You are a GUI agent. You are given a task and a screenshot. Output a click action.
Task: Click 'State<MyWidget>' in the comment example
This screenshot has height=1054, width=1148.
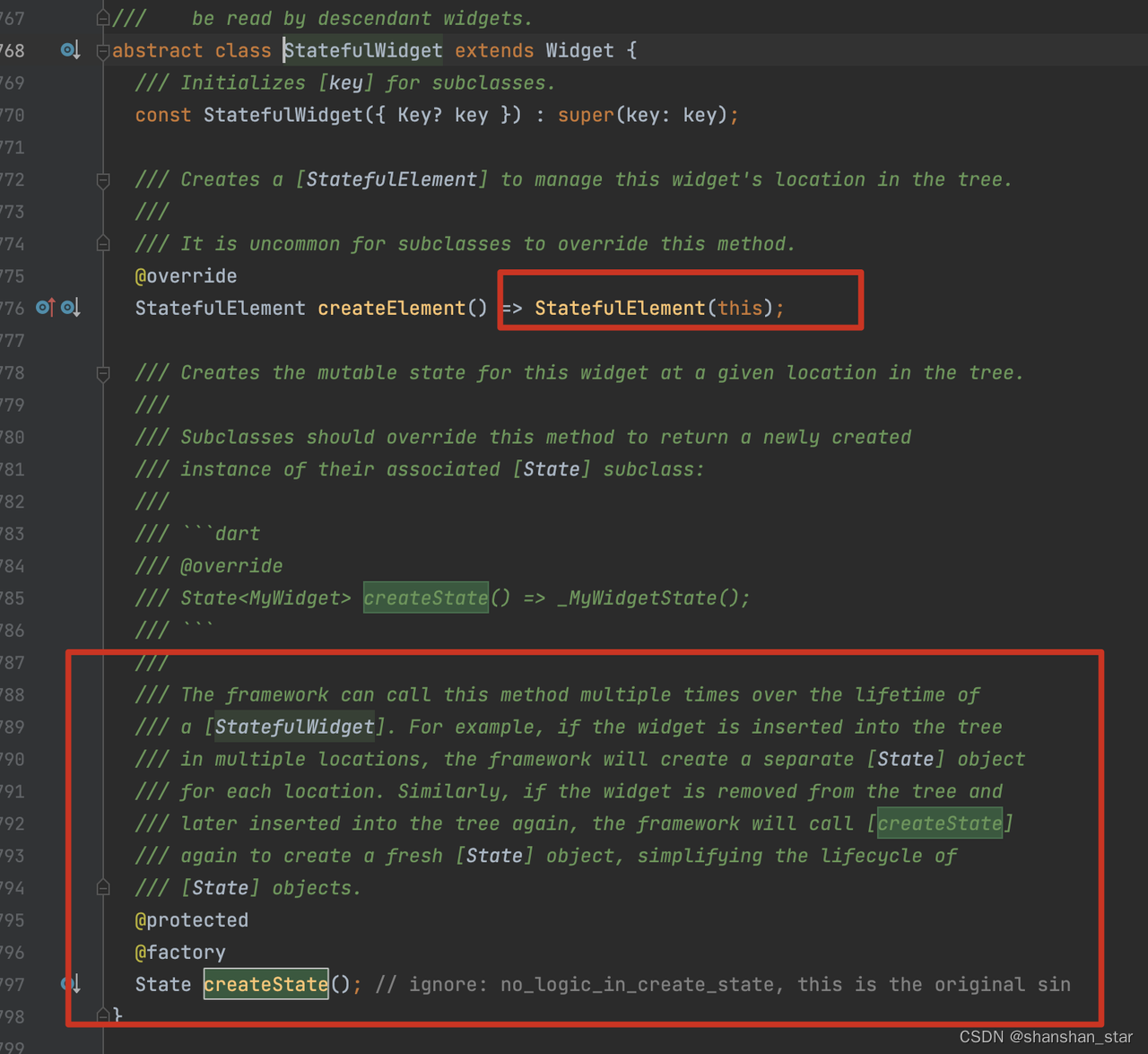[266, 598]
